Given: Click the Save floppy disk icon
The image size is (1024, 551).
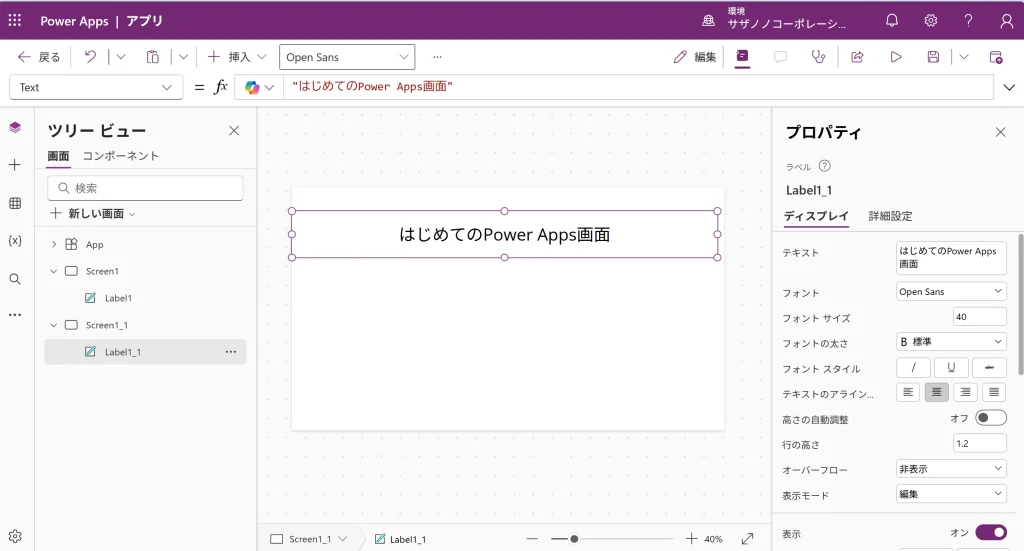Looking at the screenshot, I should [x=933, y=57].
